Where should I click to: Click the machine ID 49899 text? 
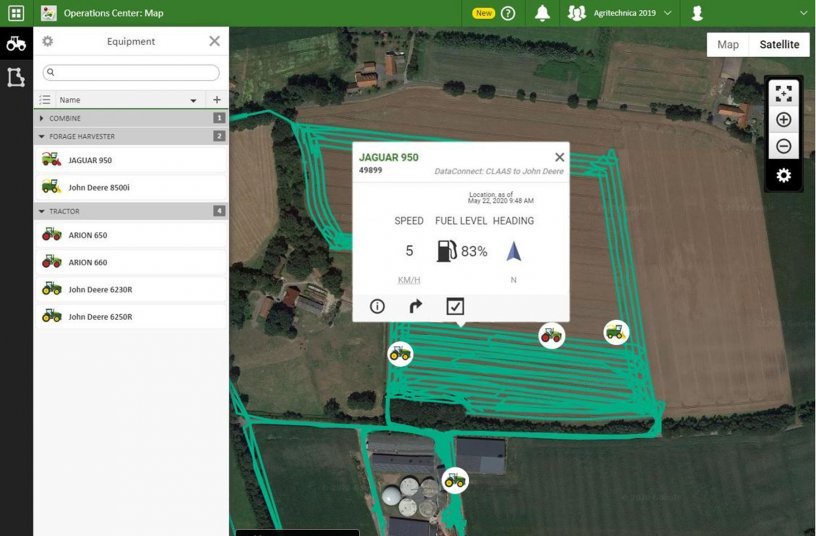pos(371,170)
